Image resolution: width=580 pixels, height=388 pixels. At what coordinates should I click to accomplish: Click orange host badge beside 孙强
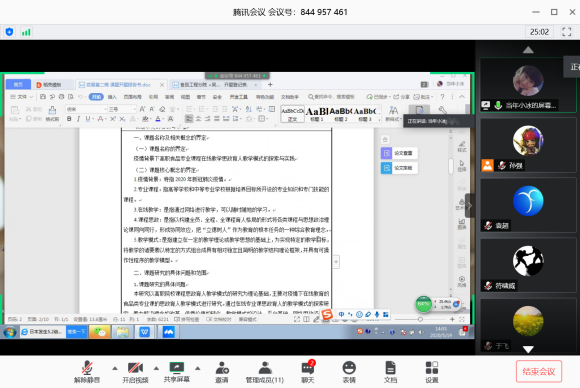click(x=488, y=165)
